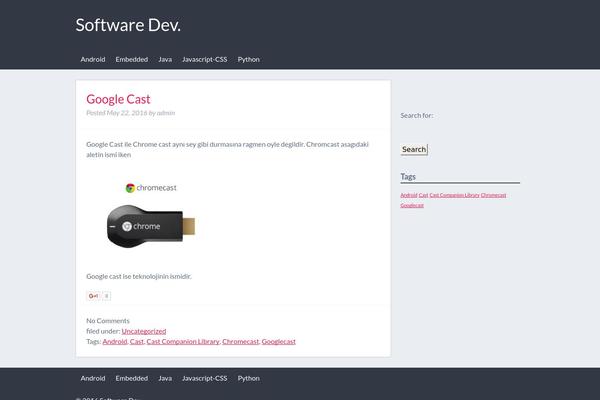600x400 pixels.
Task: Open Javascript-CSS in the top navigation menu
Action: [x=205, y=59]
